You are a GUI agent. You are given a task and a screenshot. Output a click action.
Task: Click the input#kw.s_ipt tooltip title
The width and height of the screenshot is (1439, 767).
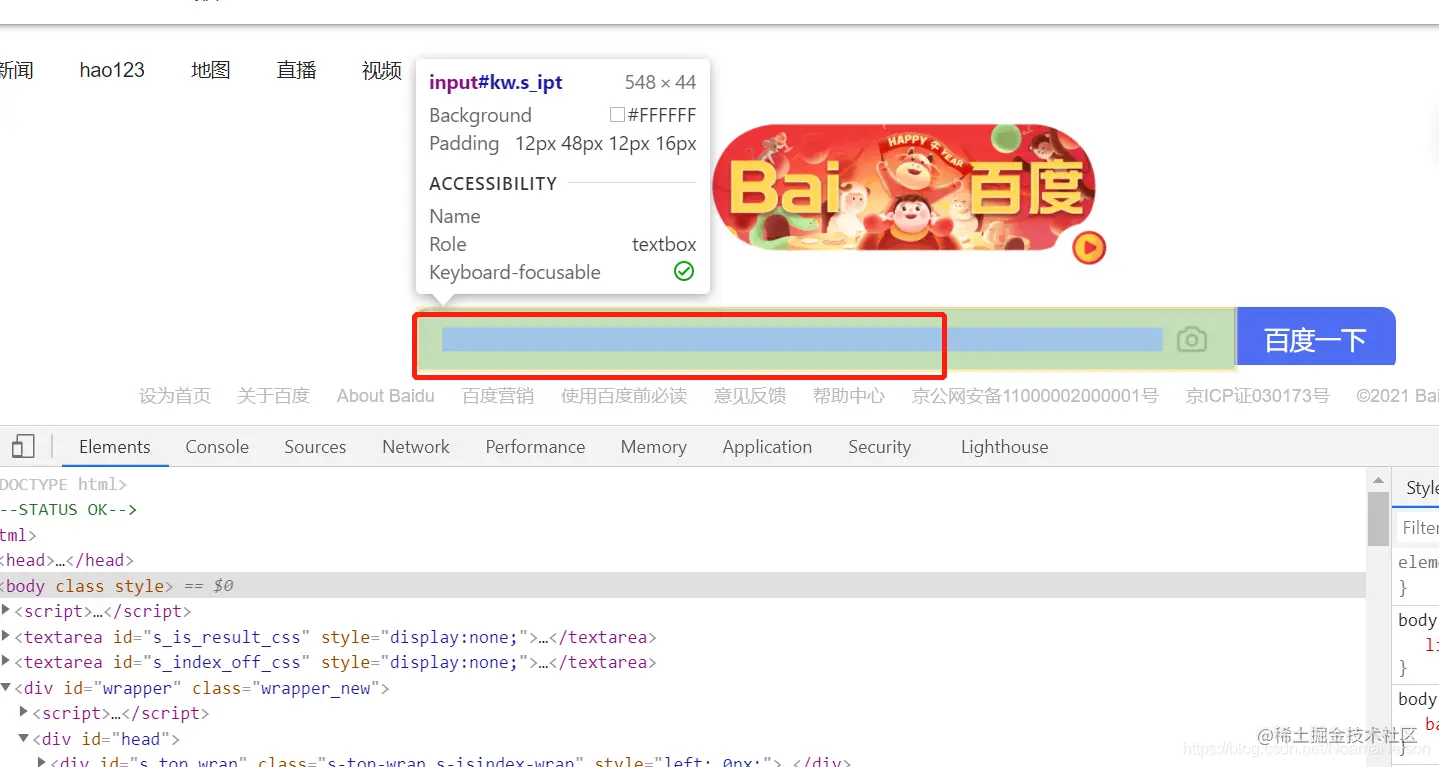(496, 82)
